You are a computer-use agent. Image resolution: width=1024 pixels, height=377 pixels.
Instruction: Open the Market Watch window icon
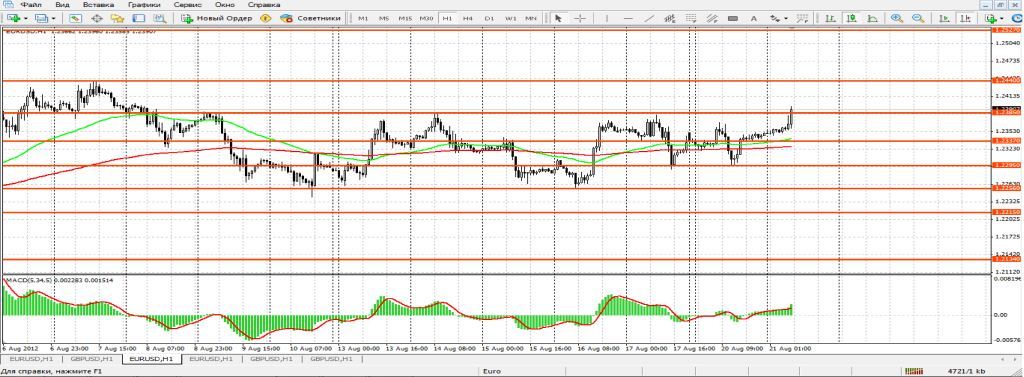(x=76, y=18)
